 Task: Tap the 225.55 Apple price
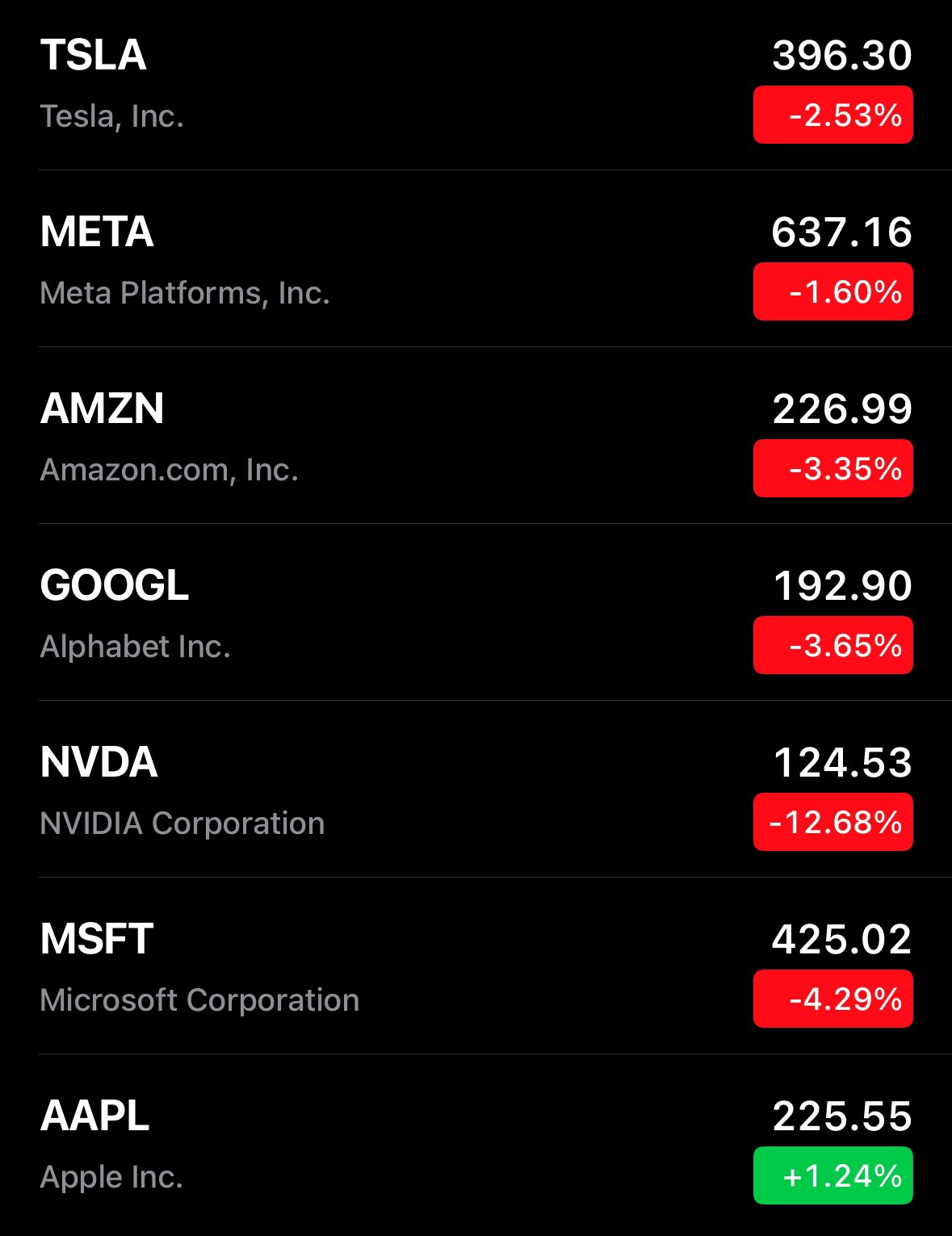[x=841, y=1117]
